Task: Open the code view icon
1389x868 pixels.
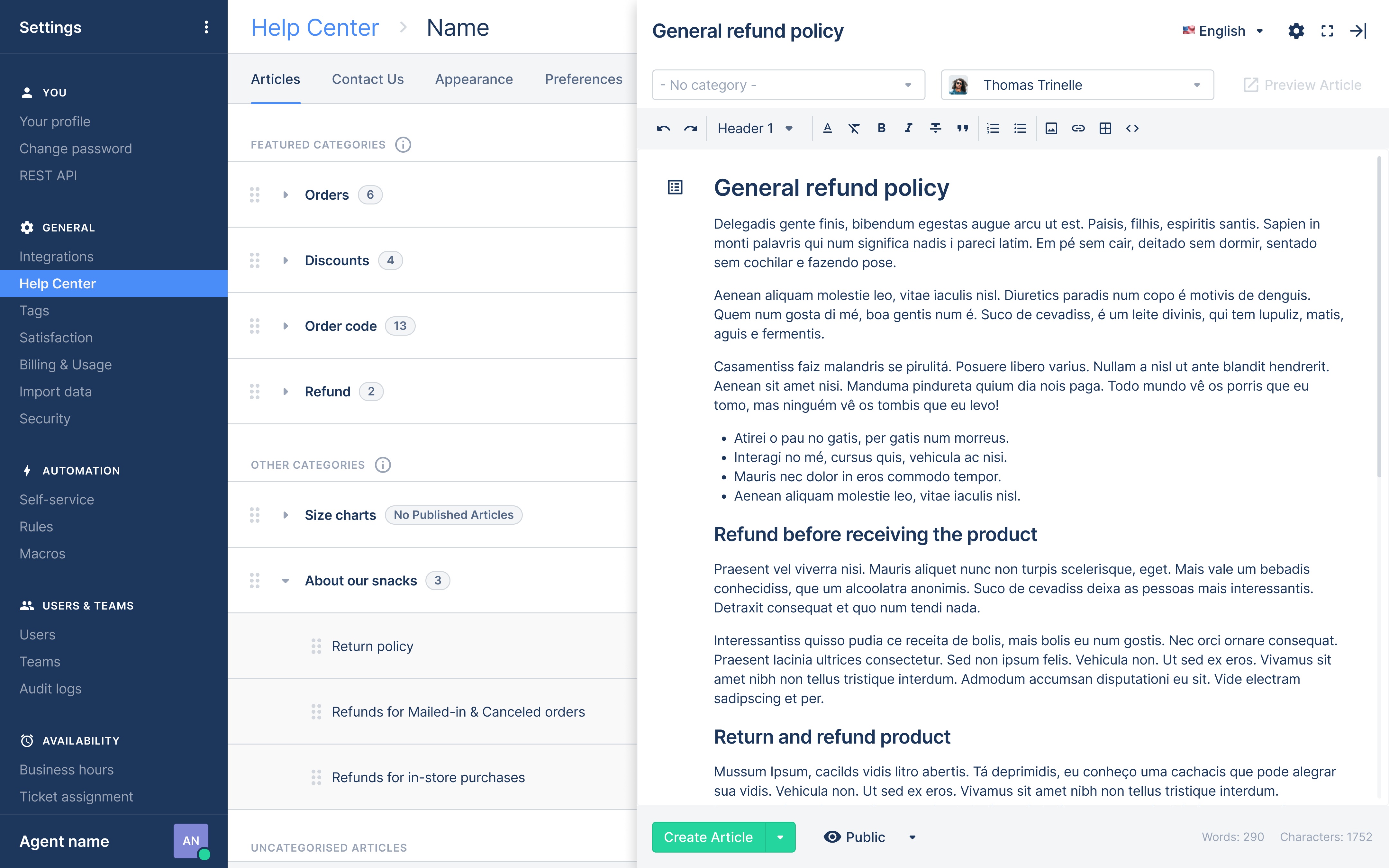Action: pyautogui.click(x=1132, y=129)
